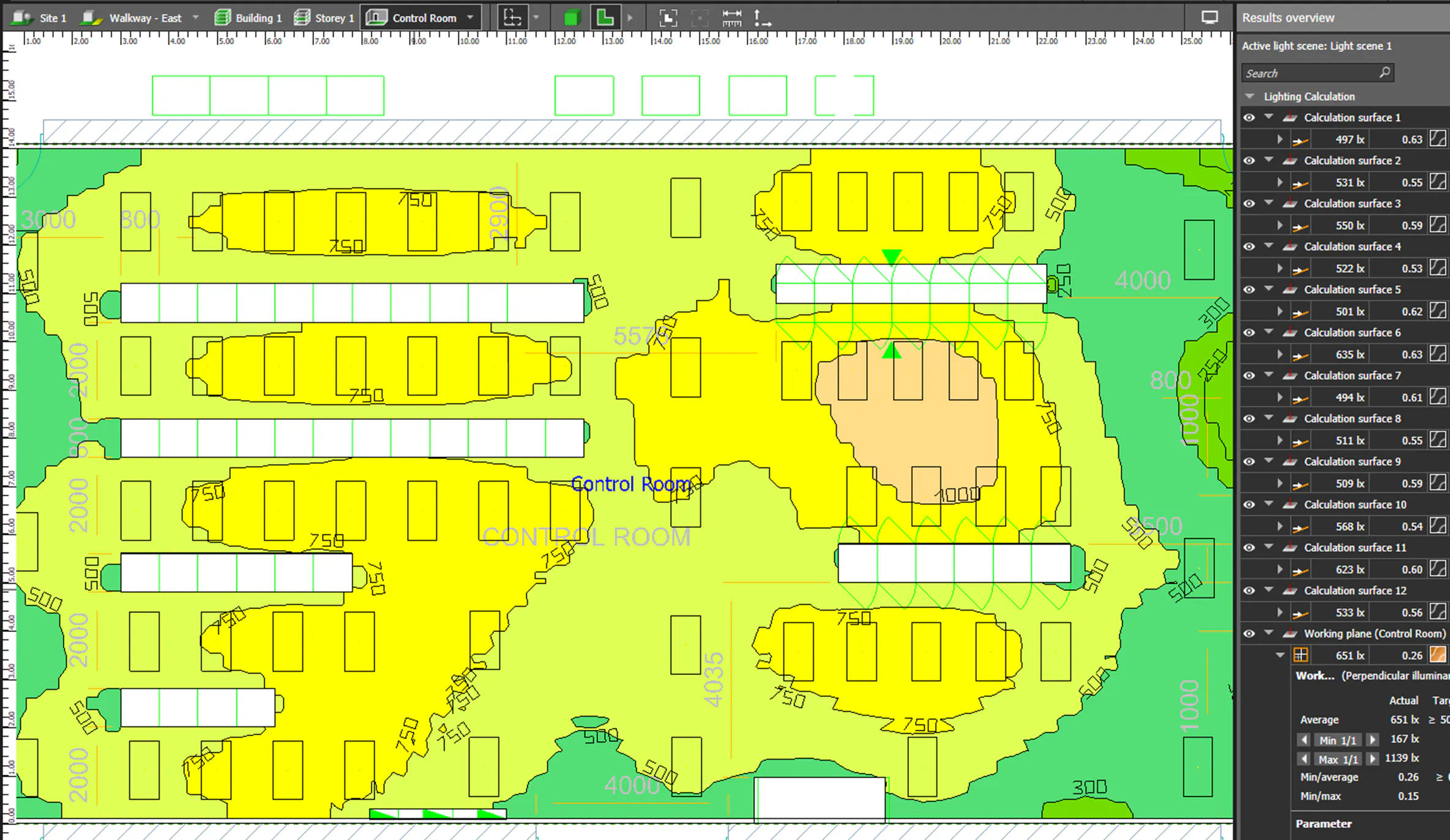
Task: Click the next Min position arrow
Action: point(1373,740)
